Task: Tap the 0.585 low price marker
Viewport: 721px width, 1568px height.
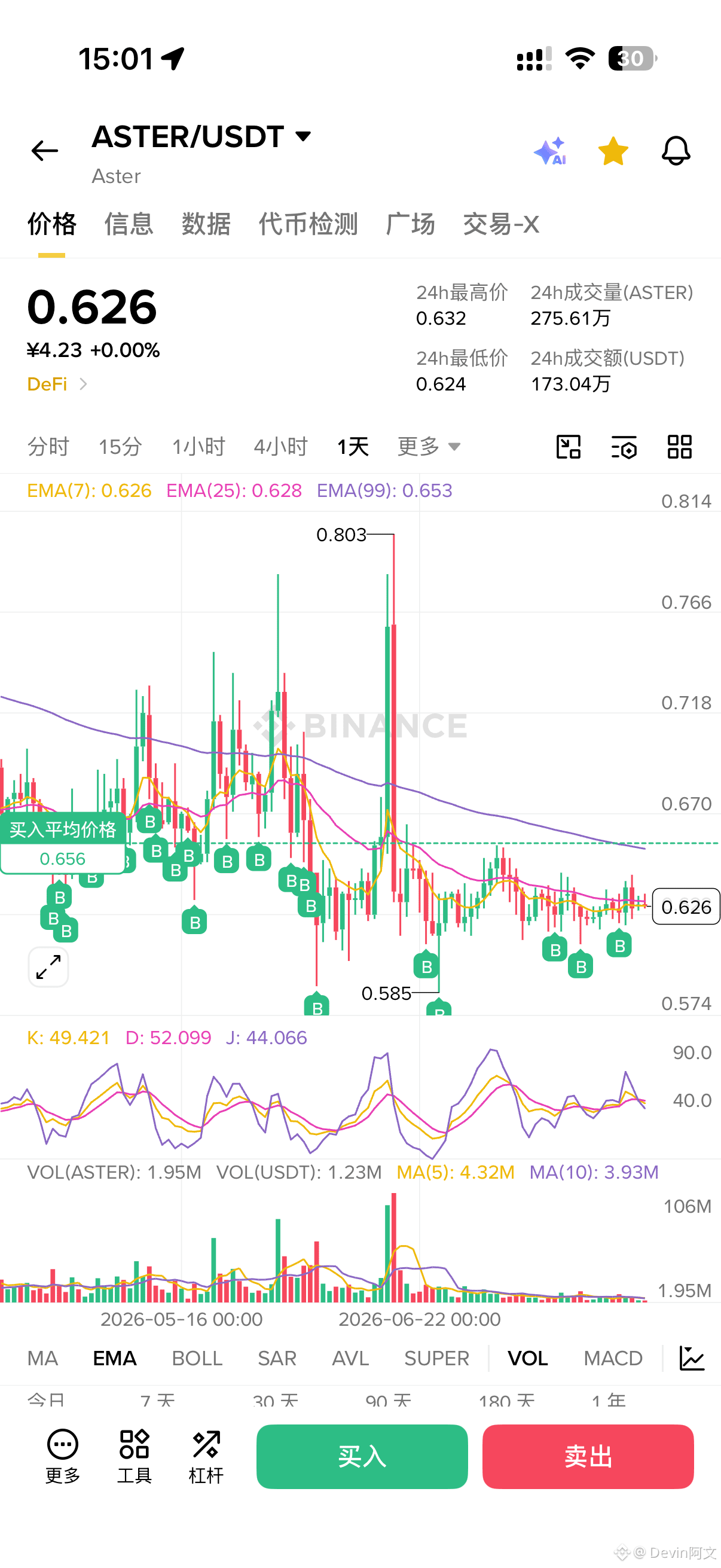Action: click(386, 993)
